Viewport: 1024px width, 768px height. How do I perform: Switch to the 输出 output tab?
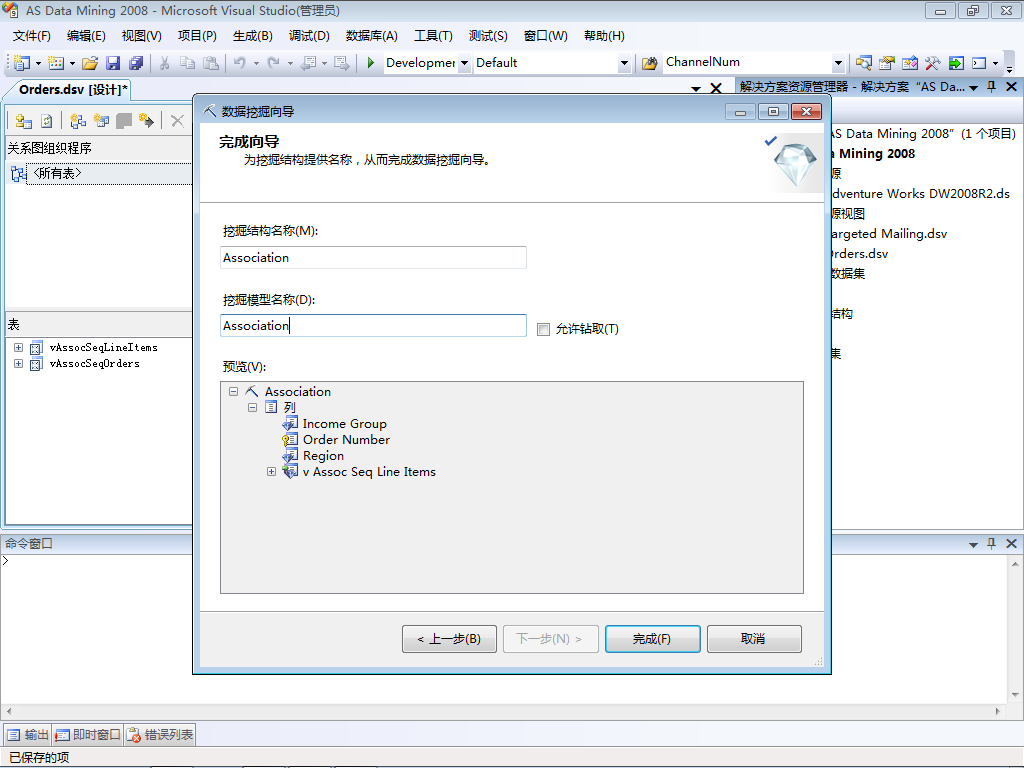click(27, 735)
